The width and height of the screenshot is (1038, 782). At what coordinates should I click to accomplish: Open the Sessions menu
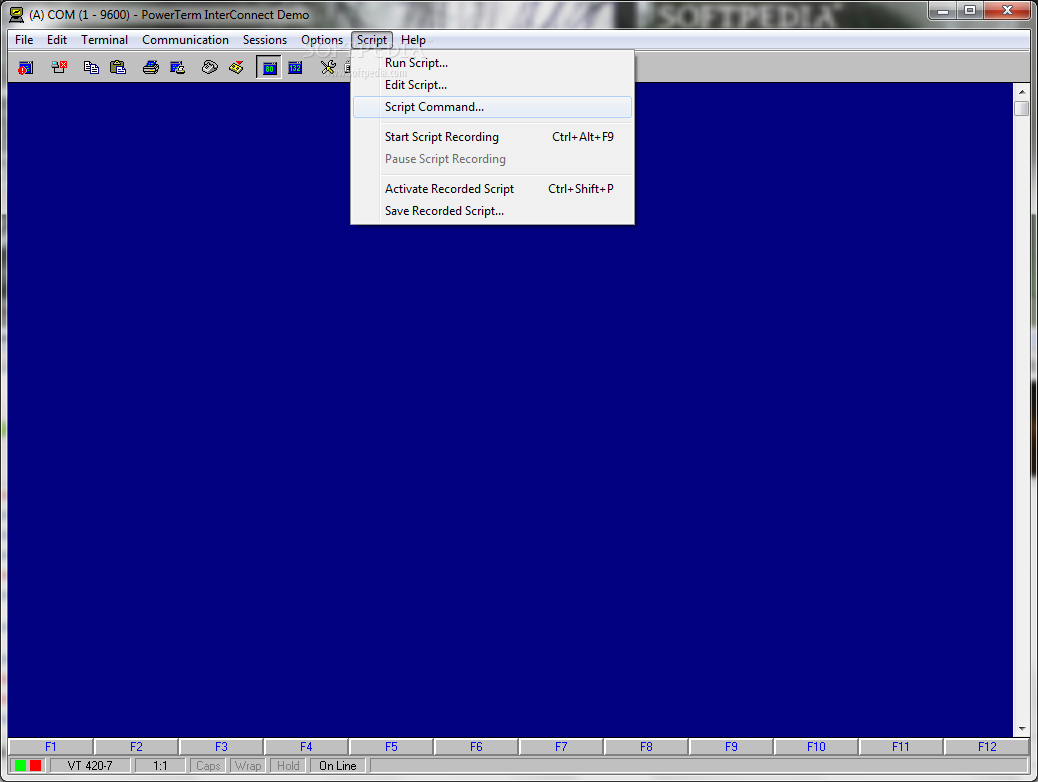coord(265,40)
